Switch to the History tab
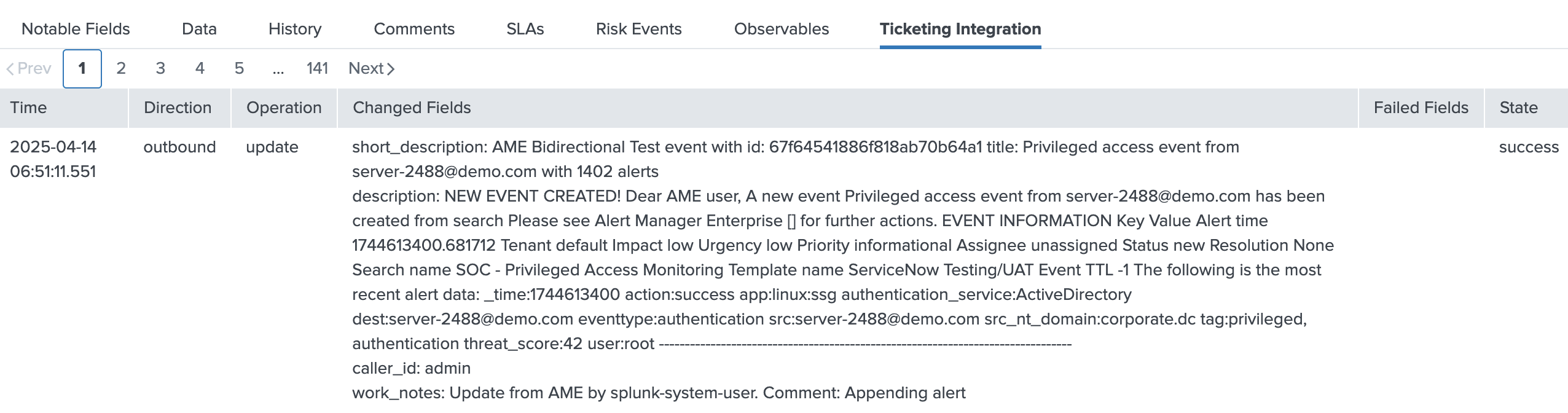Screen dimensions: 1568x413 tap(294, 29)
